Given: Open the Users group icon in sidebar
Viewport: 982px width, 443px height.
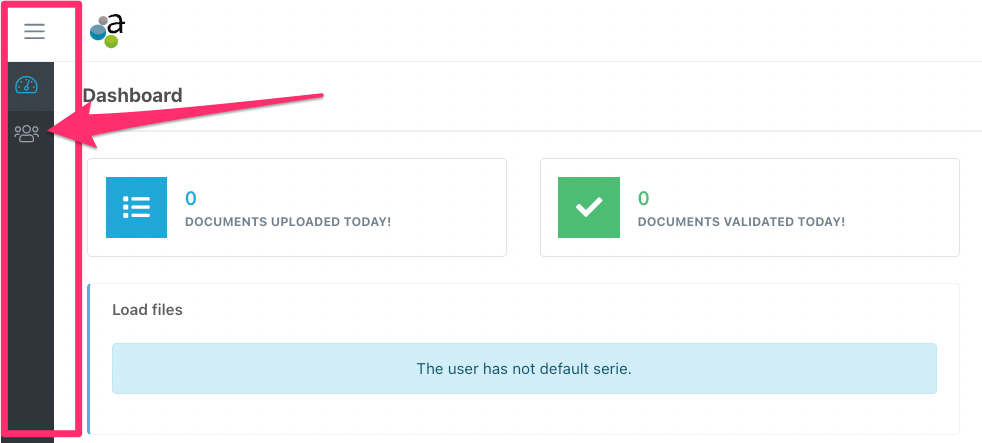Looking at the screenshot, I should (x=27, y=133).
